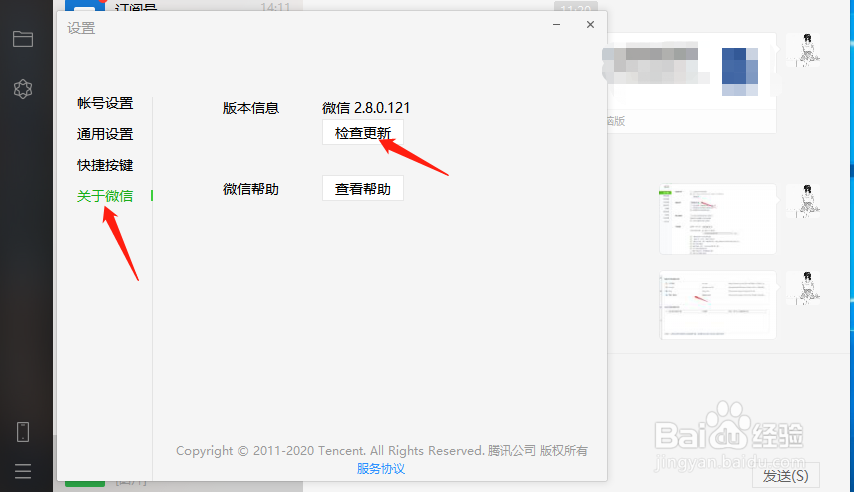Click the mobile phone icon in sidebar
Image resolution: width=854 pixels, height=492 pixels.
pyautogui.click(x=23, y=432)
